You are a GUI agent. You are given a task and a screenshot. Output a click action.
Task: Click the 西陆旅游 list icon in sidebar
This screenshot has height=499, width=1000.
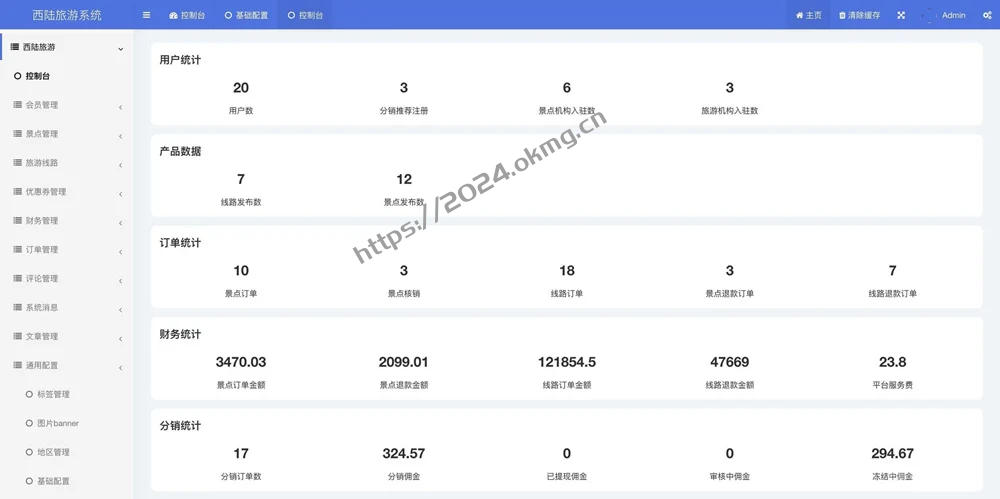click(x=15, y=47)
